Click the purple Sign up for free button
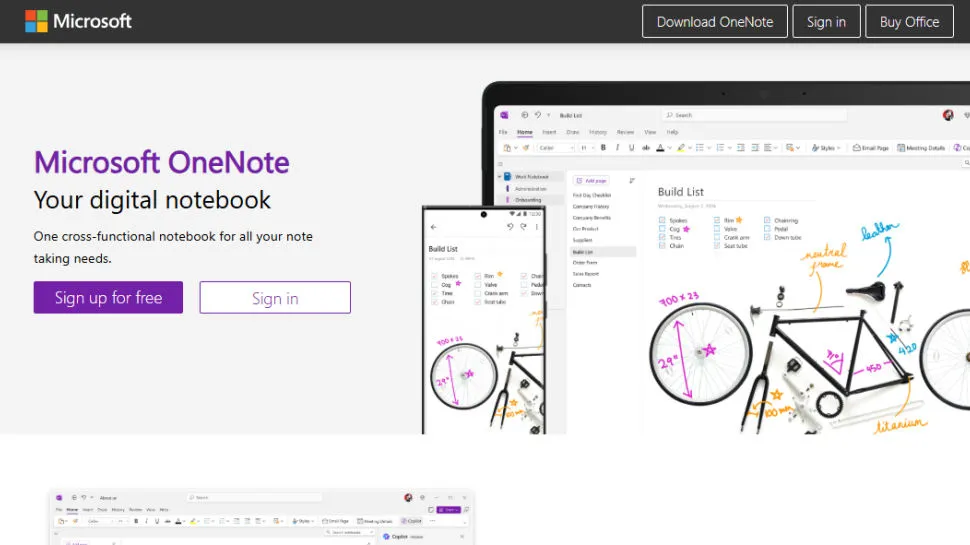The width and height of the screenshot is (970, 545). click(108, 297)
